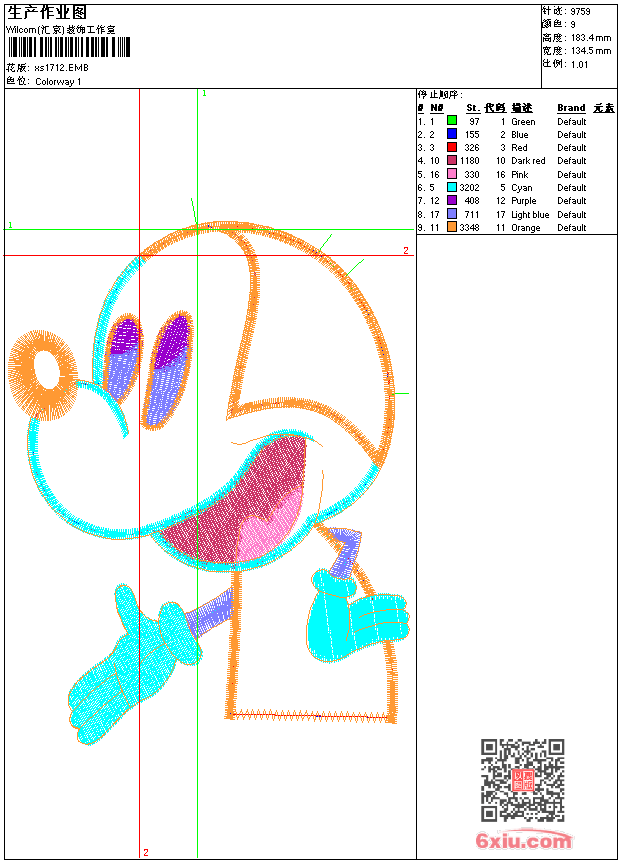Click the QR code image
The height and width of the screenshot is (860, 620).
coord(523,780)
